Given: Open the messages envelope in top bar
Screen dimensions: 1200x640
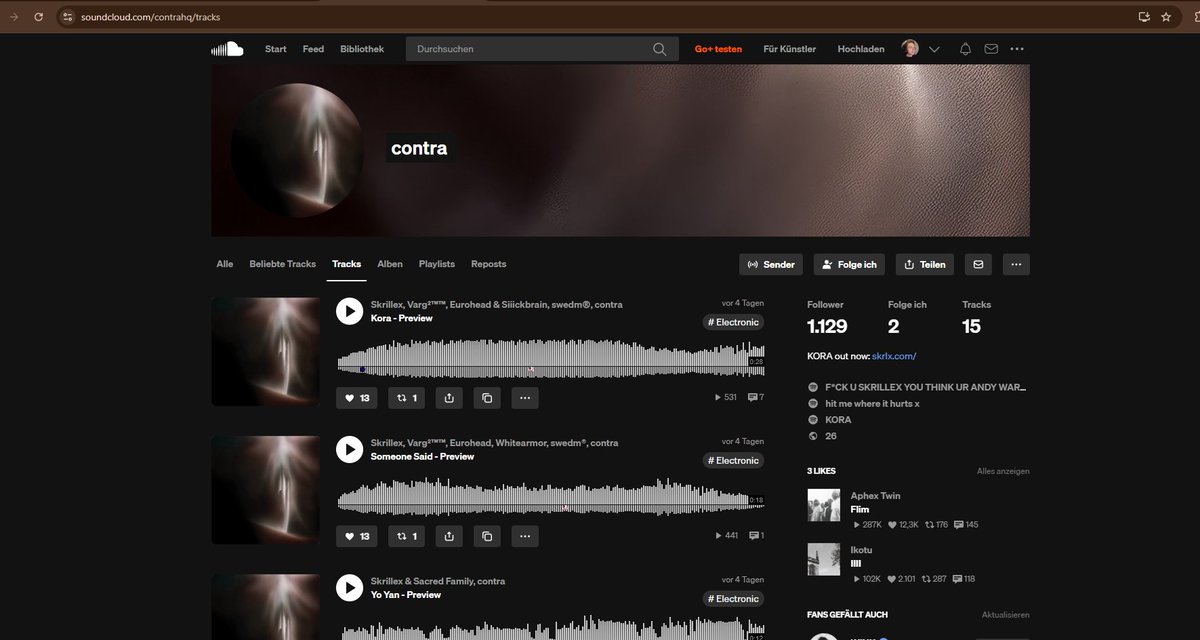Looking at the screenshot, I should [991, 49].
